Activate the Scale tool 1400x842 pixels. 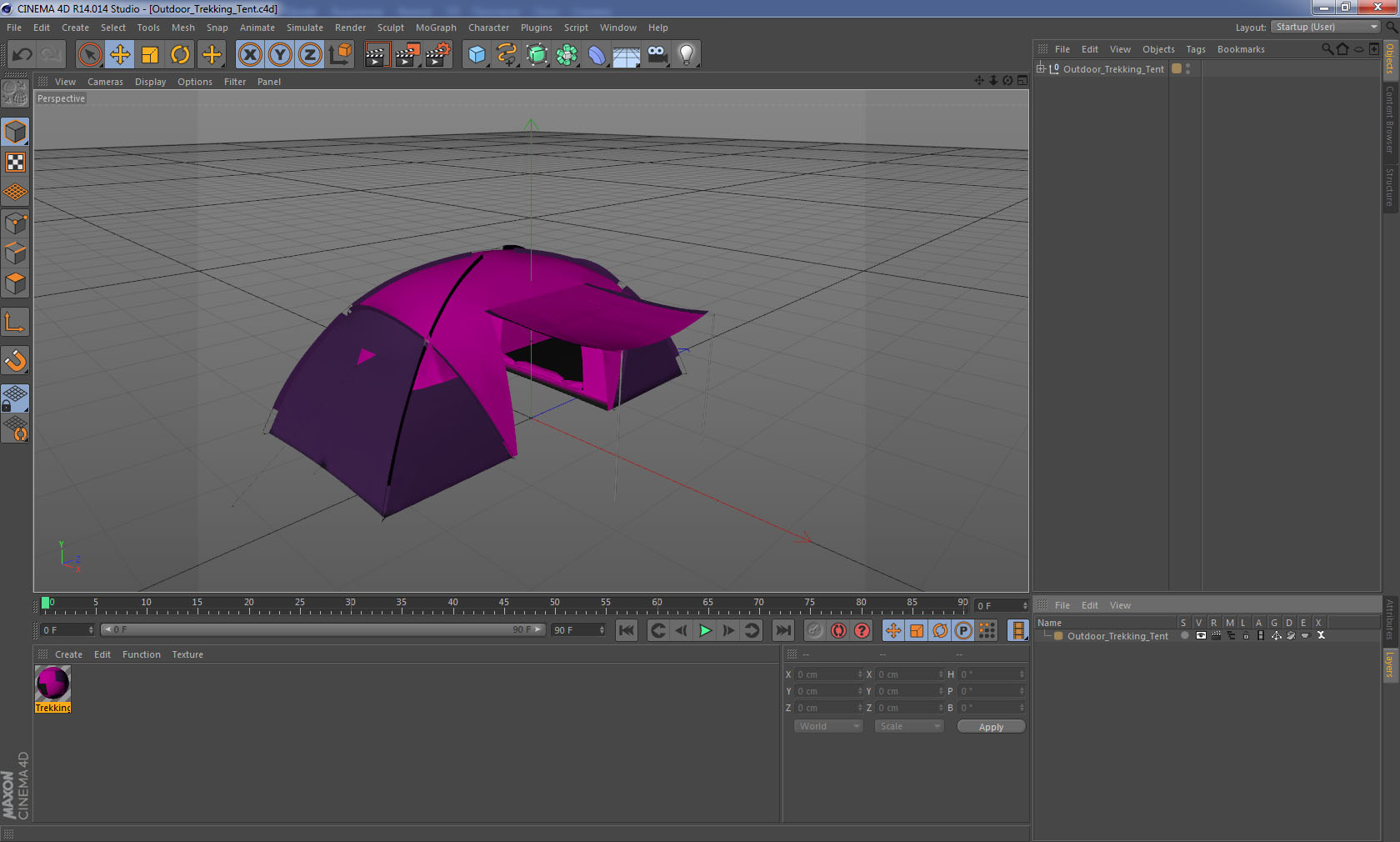pyautogui.click(x=150, y=55)
